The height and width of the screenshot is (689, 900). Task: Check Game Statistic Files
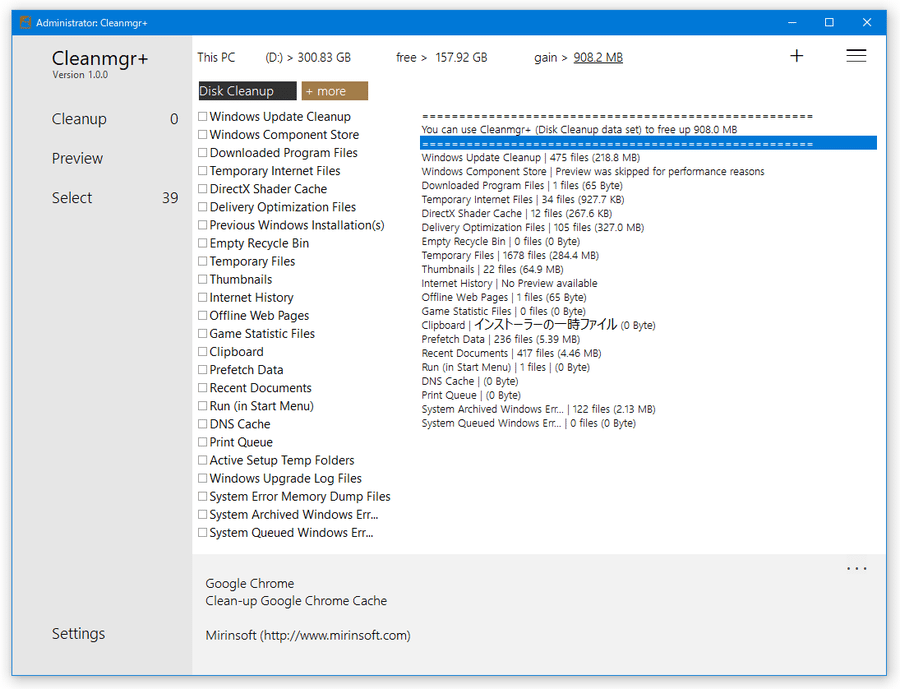(x=203, y=334)
